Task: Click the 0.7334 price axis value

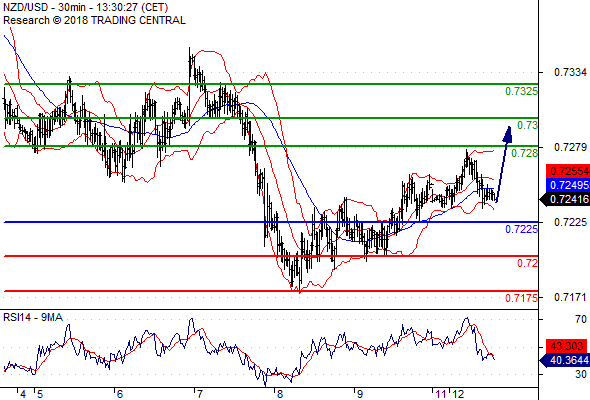Action: 570,72
